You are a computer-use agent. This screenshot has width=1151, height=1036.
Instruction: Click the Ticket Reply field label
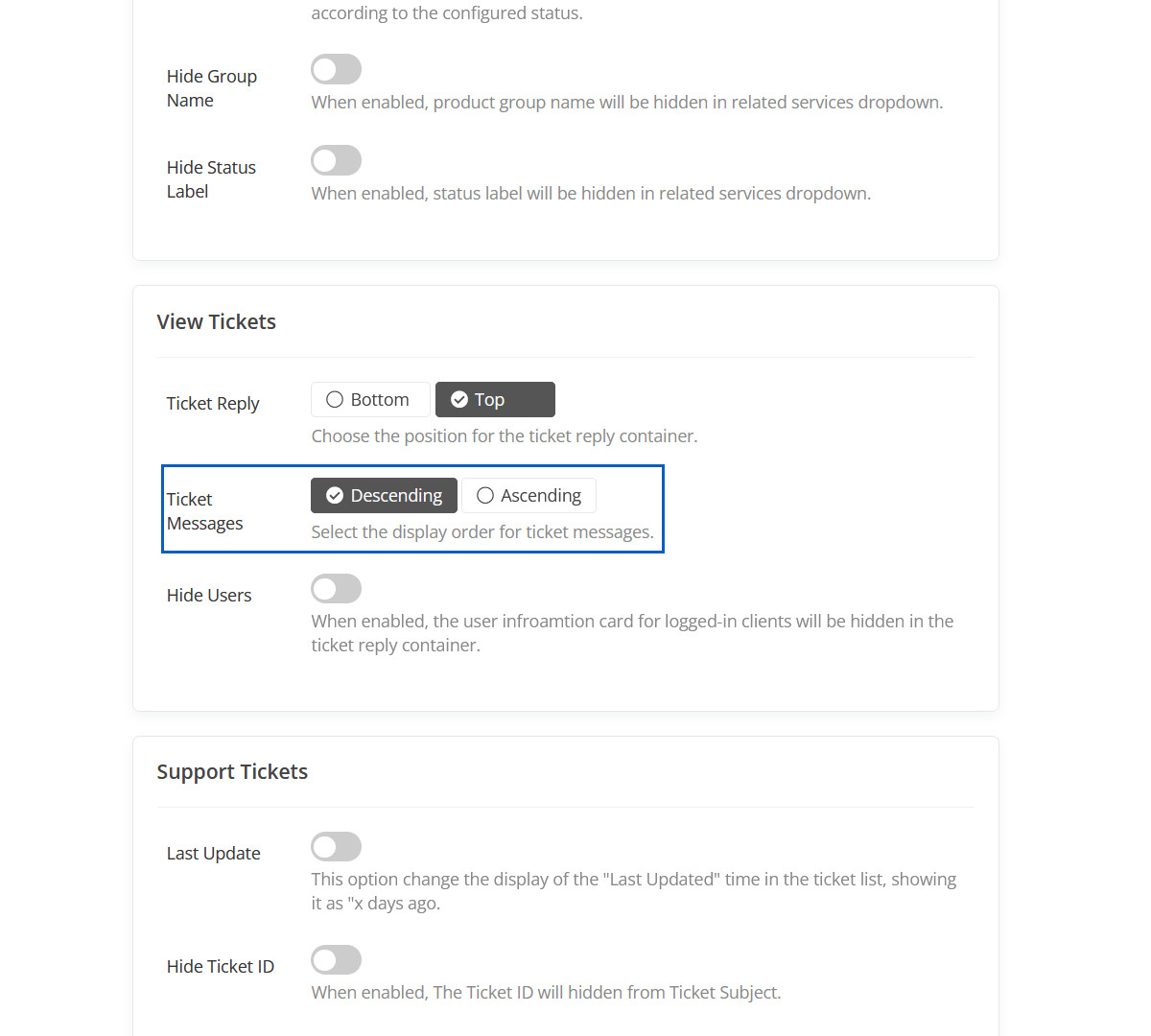click(x=213, y=404)
